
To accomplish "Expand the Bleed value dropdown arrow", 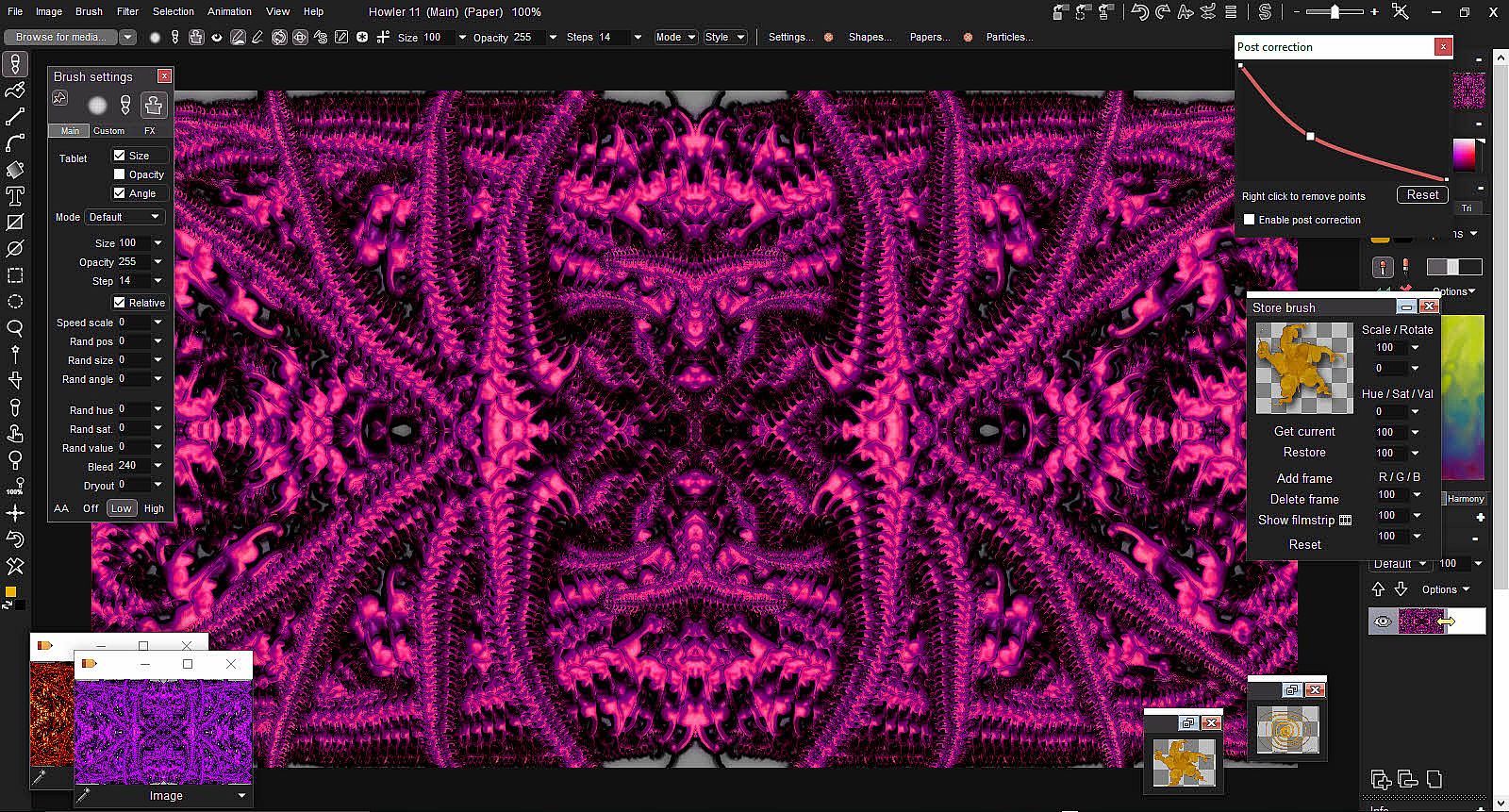I will point(158,466).
